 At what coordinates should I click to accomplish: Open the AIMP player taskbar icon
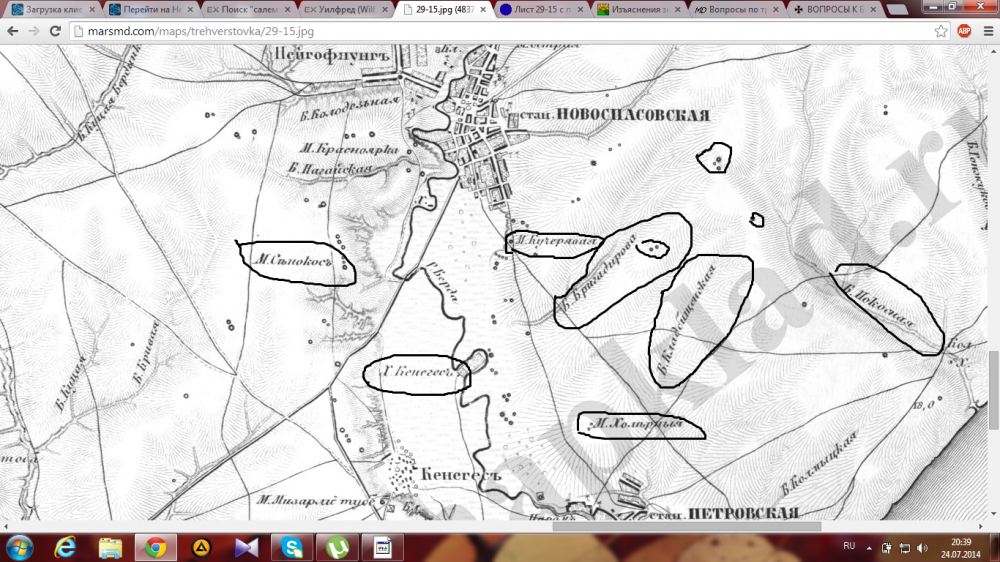201,547
